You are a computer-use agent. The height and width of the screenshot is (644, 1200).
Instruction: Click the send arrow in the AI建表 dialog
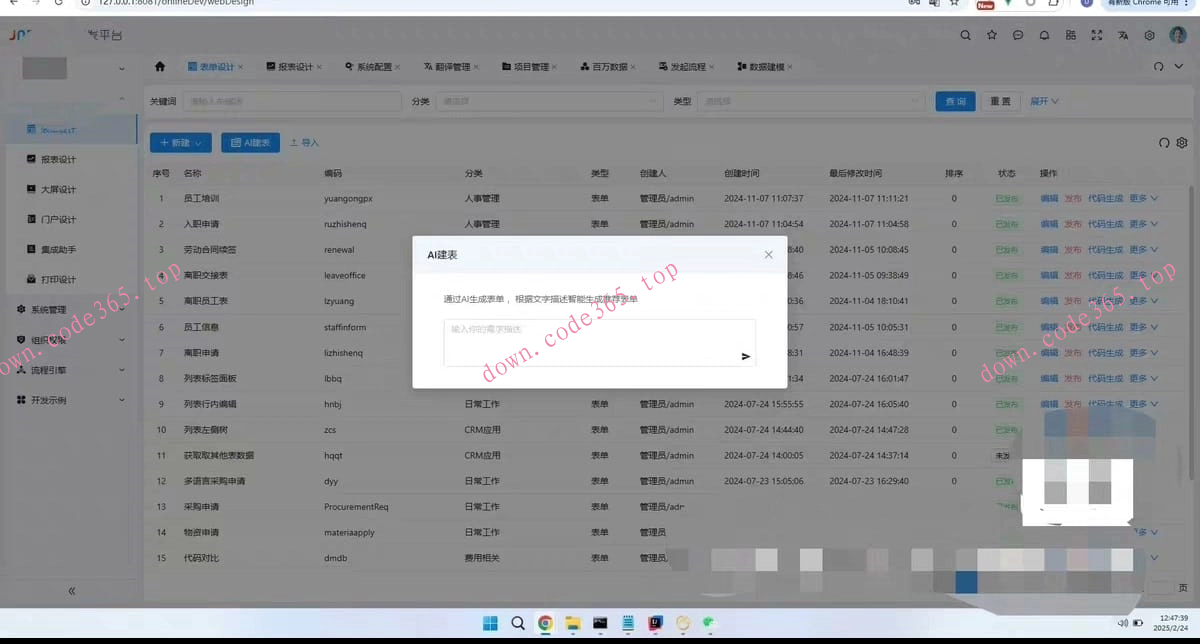[745, 355]
